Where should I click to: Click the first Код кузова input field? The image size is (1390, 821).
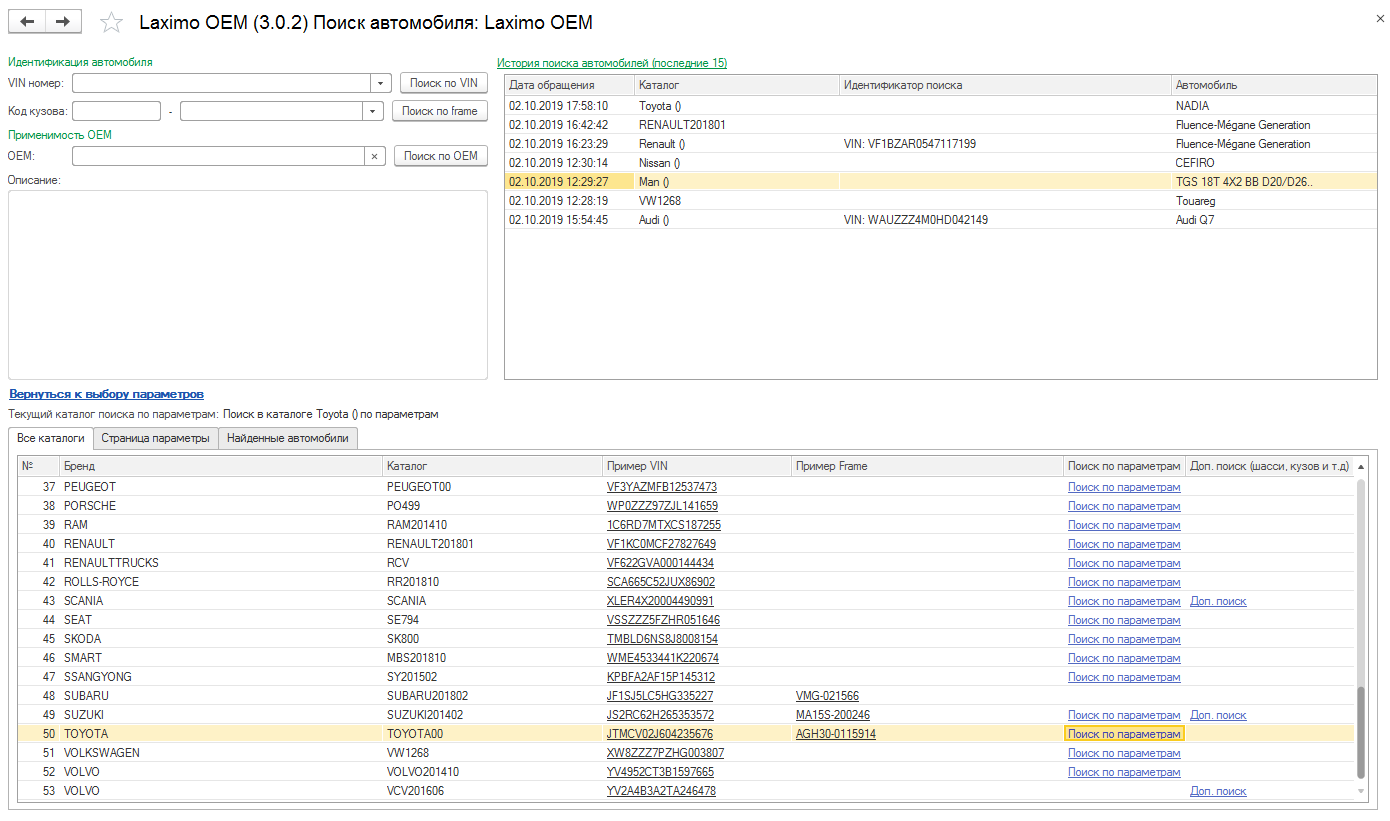pyautogui.click(x=116, y=111)
